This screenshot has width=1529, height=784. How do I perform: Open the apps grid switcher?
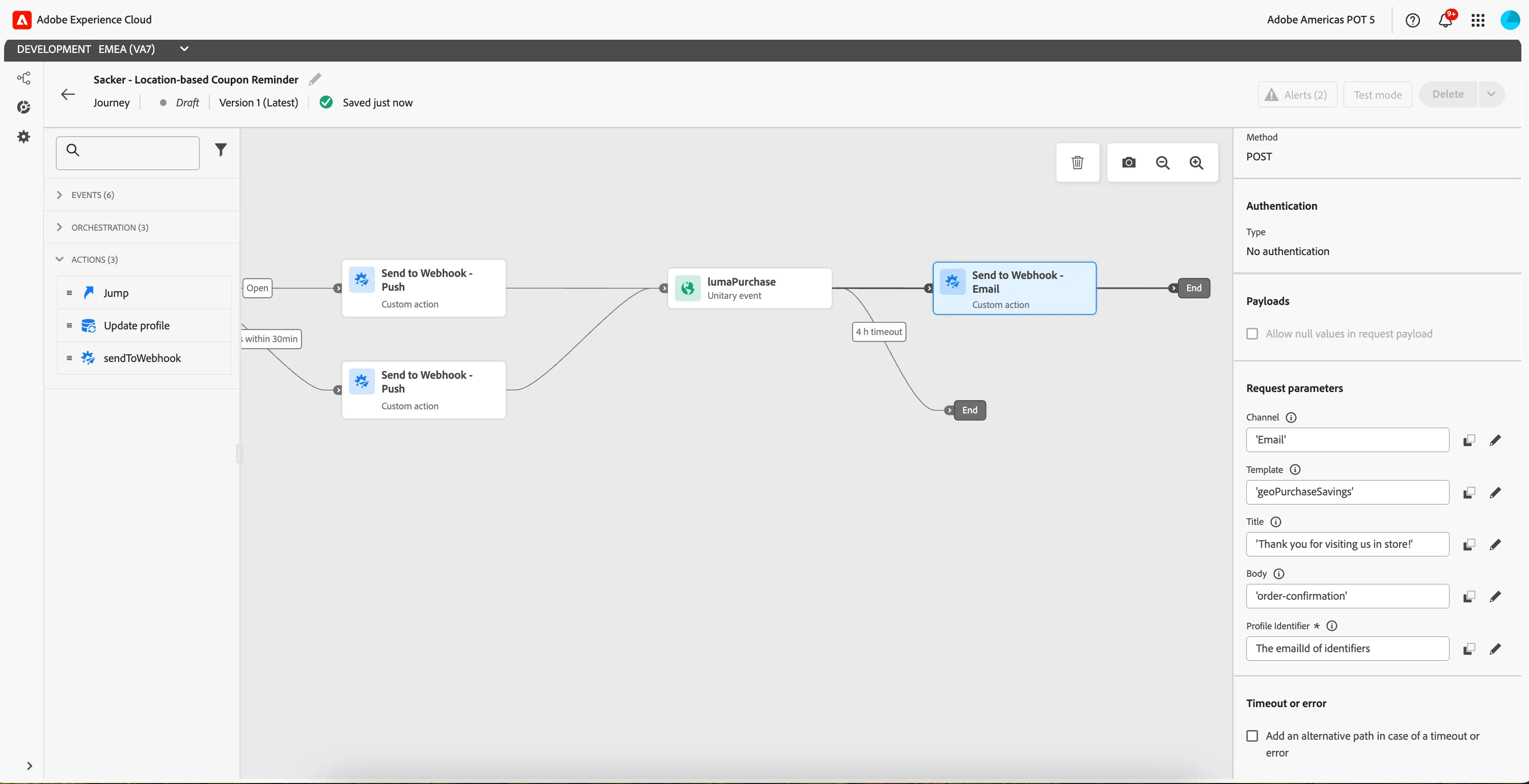coord(1478,20)
